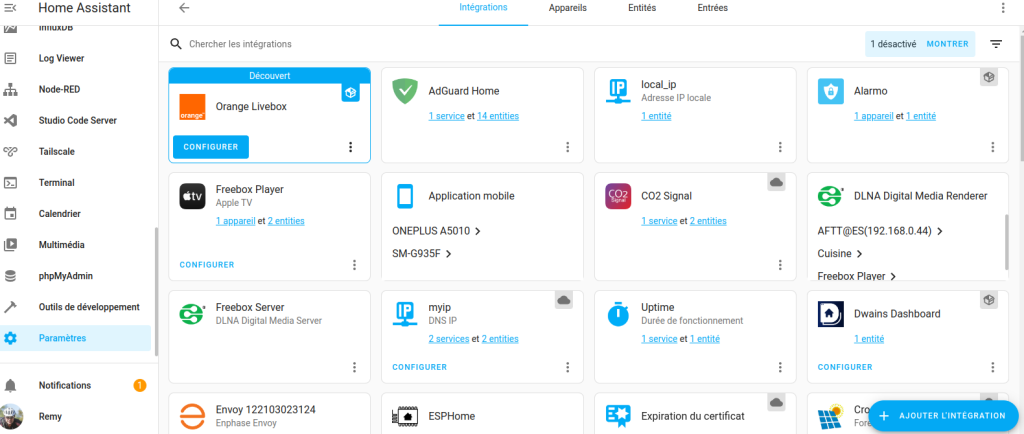Switch to the Entrées tab

click(712, 8)
